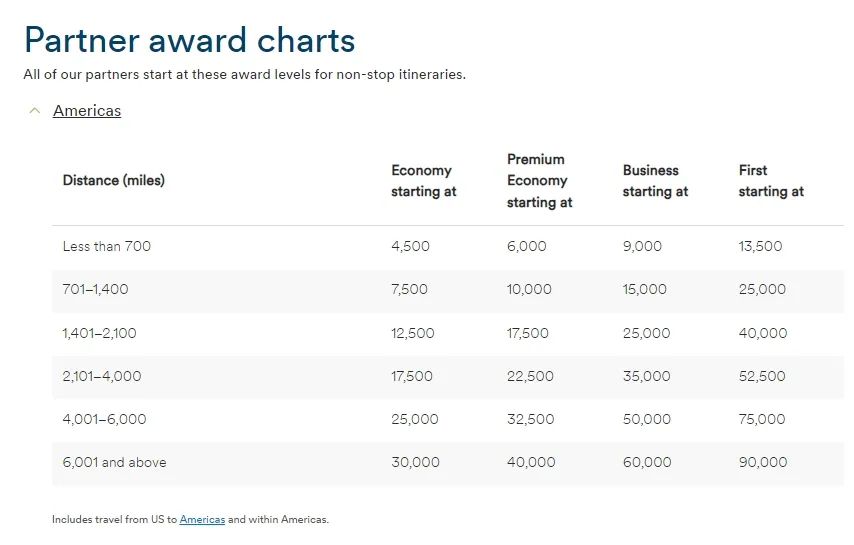Select the Less than 700 distance row
The image size is (854, 545).
(107, 246)
